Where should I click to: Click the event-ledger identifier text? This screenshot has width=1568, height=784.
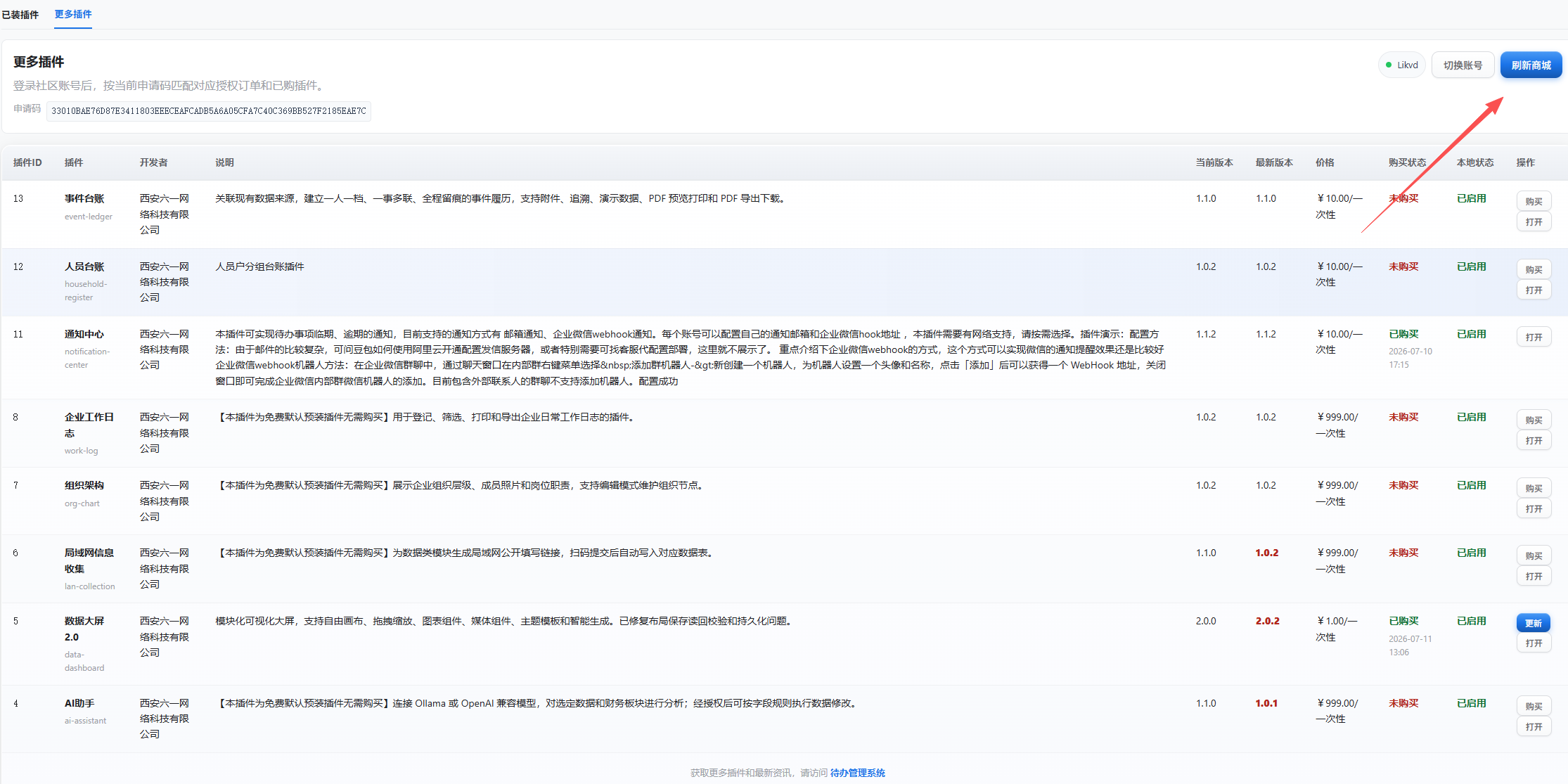tap(89, 217)
